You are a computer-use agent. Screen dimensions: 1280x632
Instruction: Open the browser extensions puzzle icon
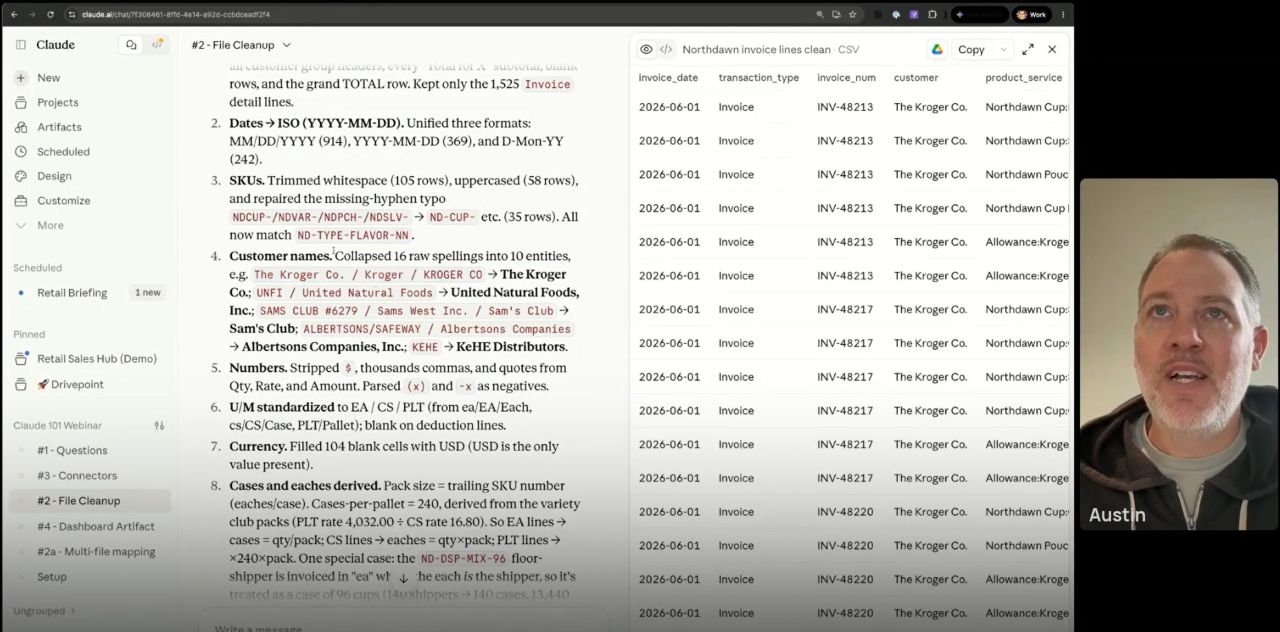coord(932,14)
